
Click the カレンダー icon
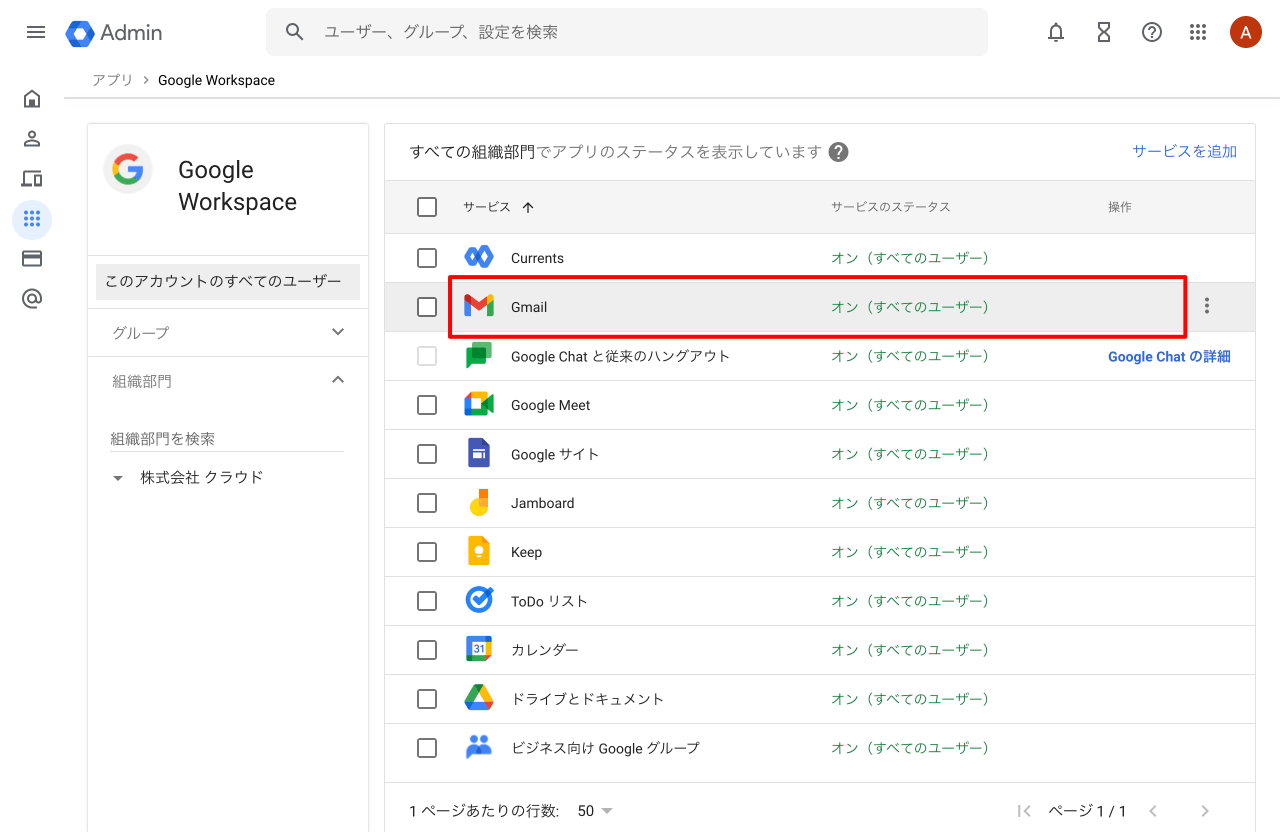click(479, 650)
